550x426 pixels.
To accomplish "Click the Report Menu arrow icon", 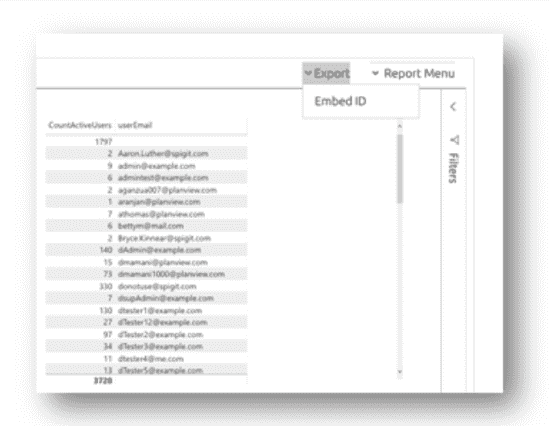I will point(375,73).
